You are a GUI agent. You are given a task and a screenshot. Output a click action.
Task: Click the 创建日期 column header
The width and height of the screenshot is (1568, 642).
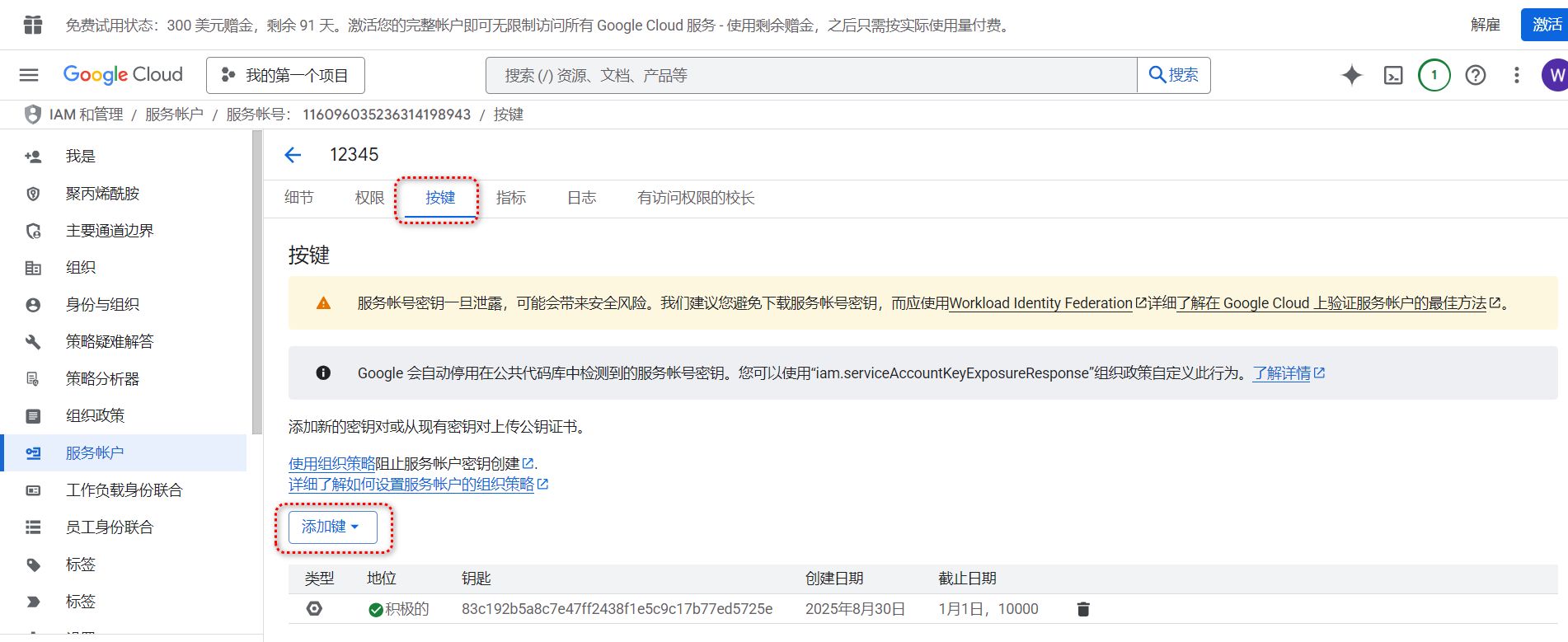click(x=834, y=579)
